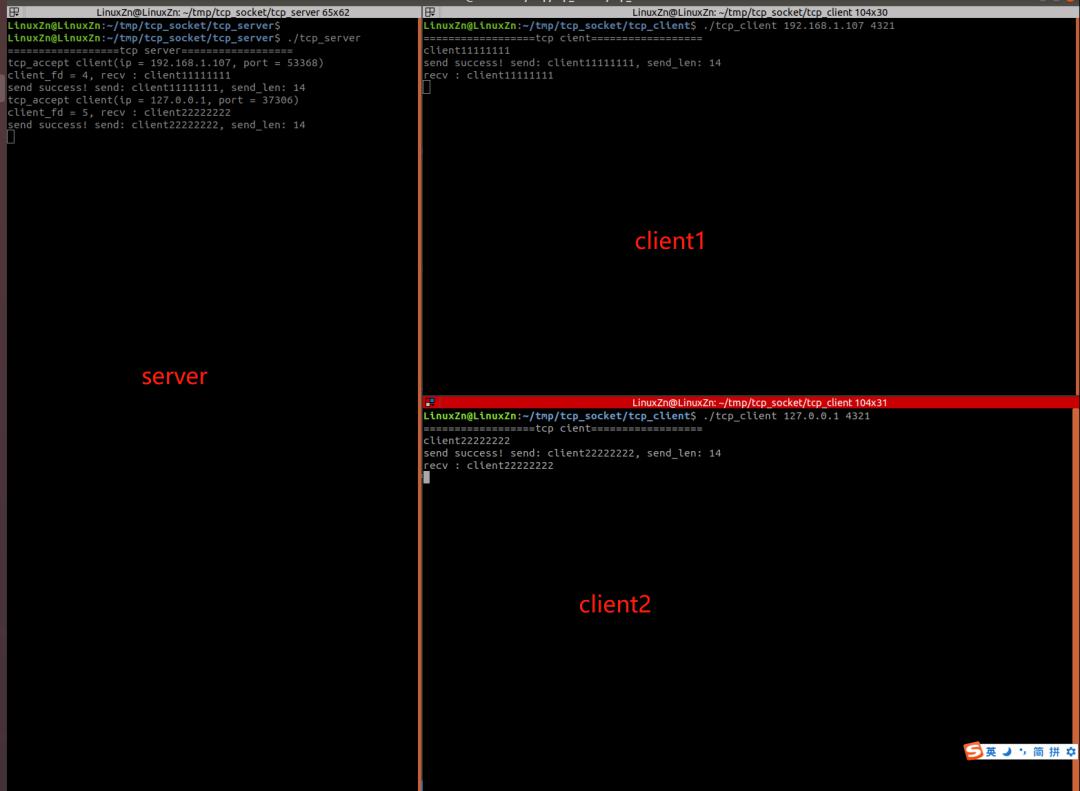Click the empty first prompt line in server pane
Image resolution: width=1080 pixels, height=791 pixels.
coord(144,25)
